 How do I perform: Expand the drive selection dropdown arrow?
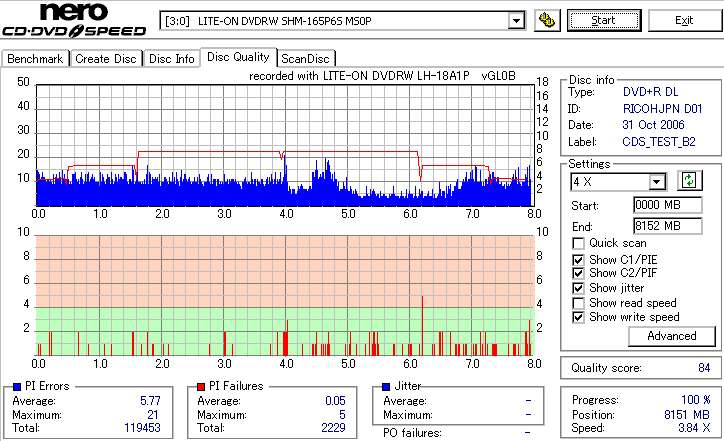[516, 21]
